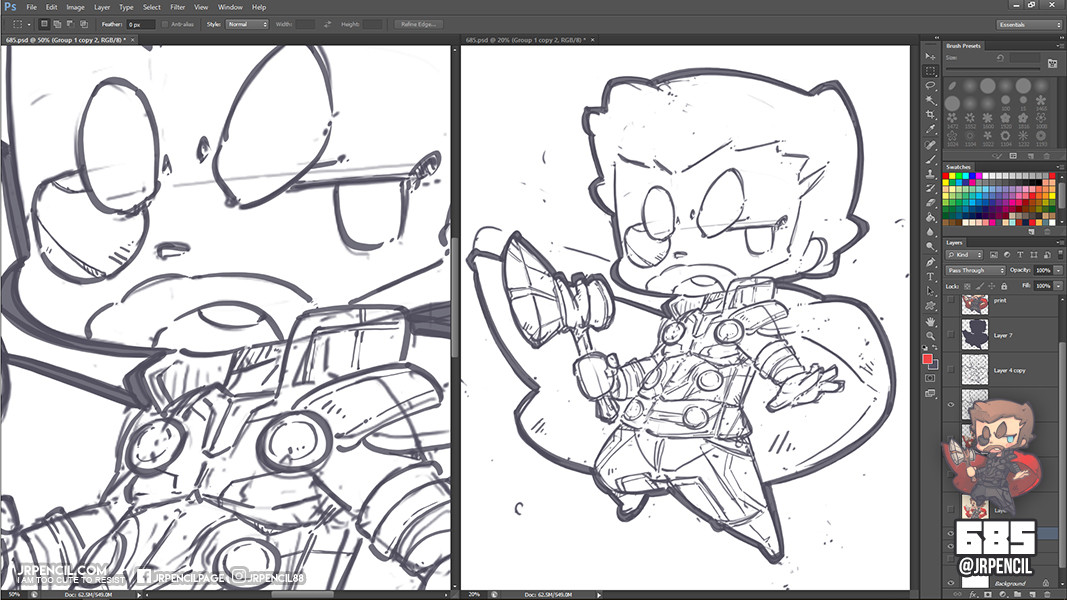Viewport: 1067px width, 600px height.
Task: Select the Hand tool
Action: 930,321
